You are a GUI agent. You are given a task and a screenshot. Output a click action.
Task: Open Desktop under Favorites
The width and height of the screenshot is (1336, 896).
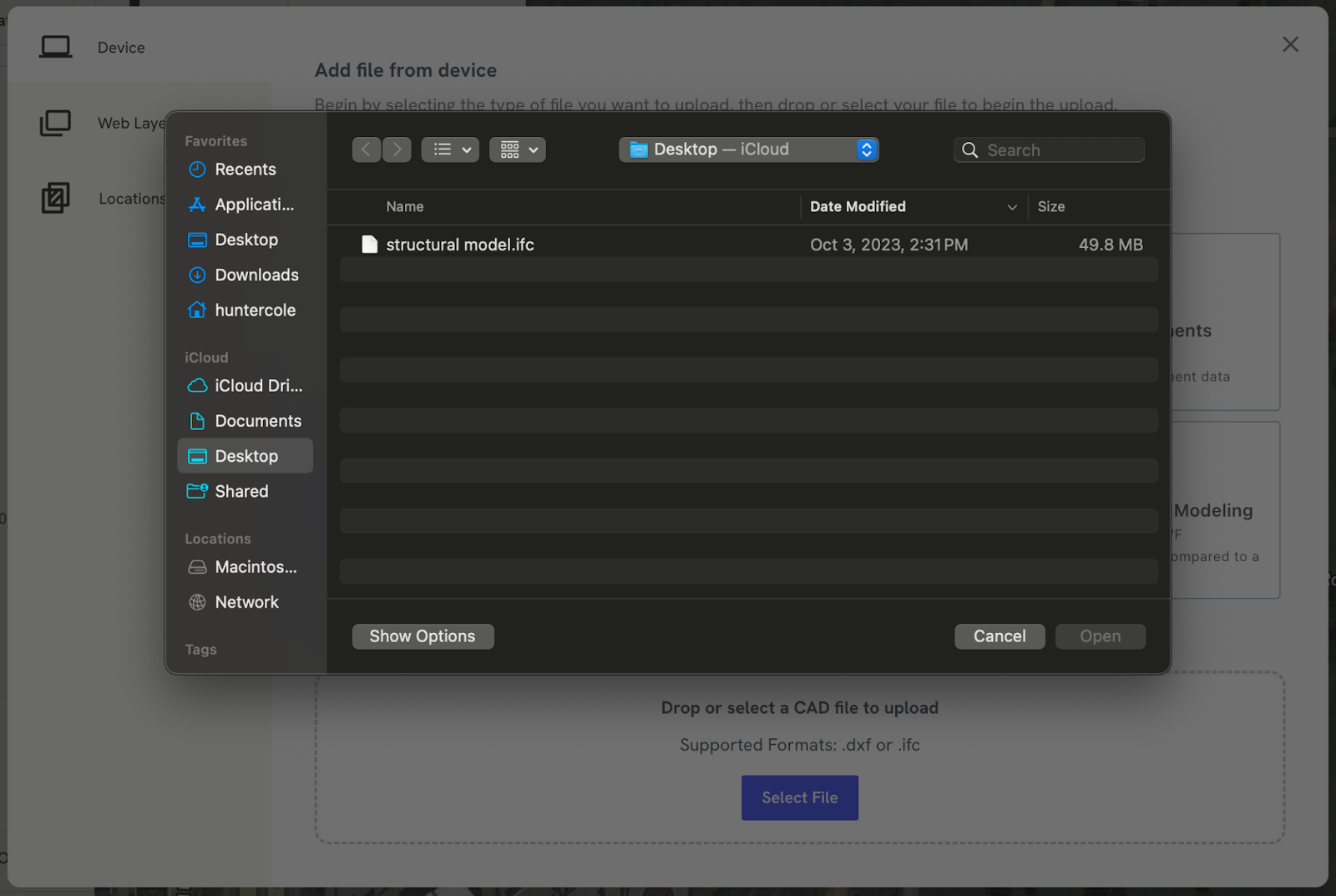245,240
